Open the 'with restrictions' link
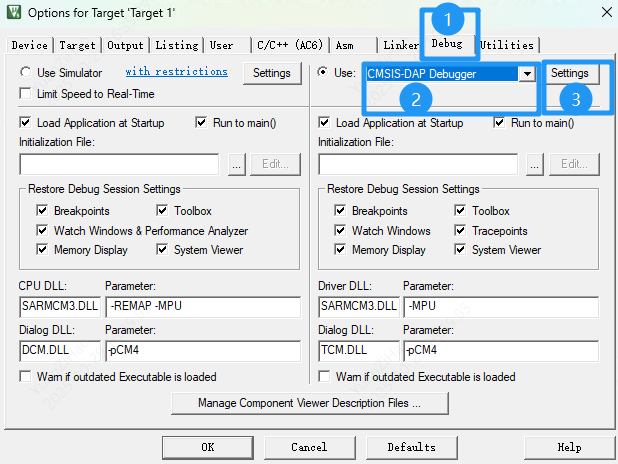Viewport: 618px width, 464px height. [176, 72]
